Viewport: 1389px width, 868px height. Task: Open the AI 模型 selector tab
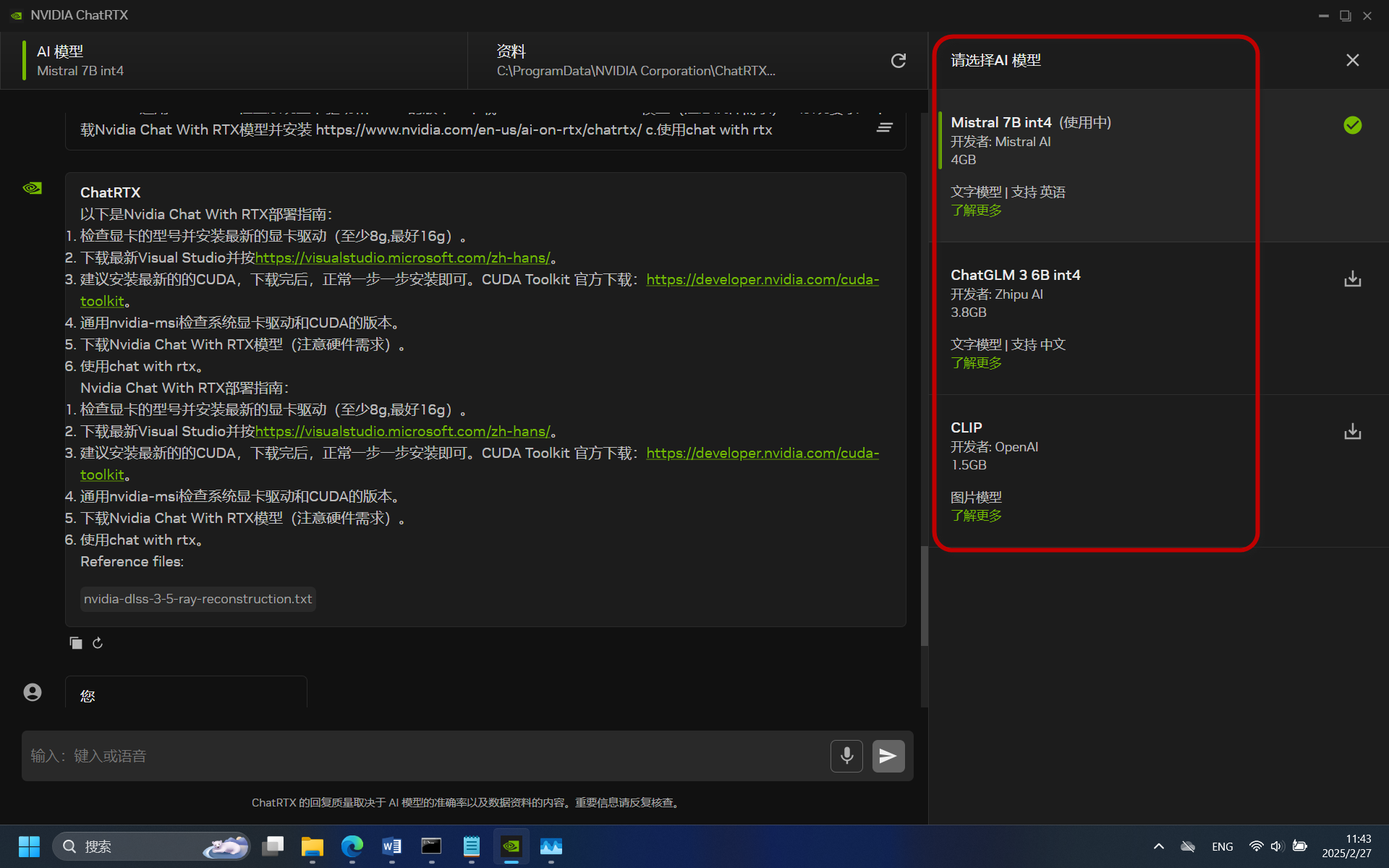pyautogui.click(x=234, y=61)
